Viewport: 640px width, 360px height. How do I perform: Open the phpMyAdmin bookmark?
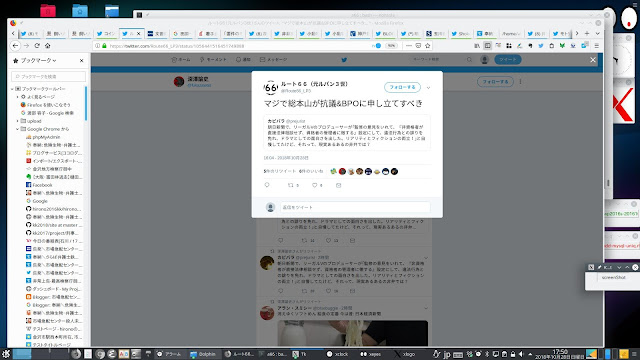click(46, 137)
